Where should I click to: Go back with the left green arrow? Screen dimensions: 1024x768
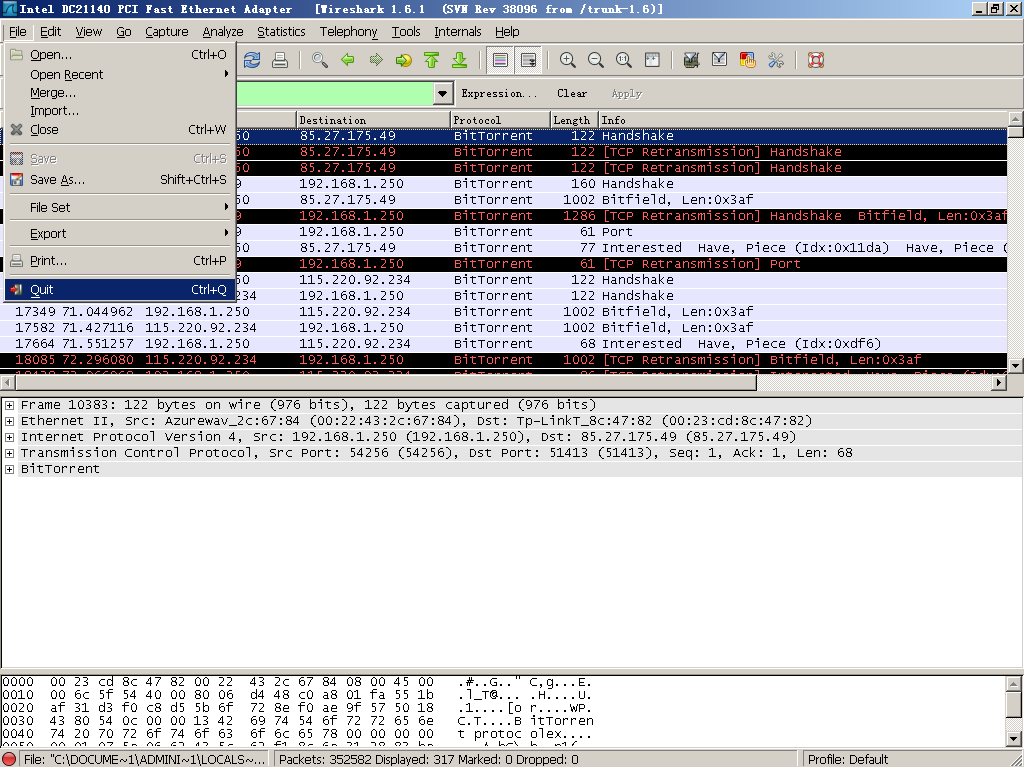(347, 60)
